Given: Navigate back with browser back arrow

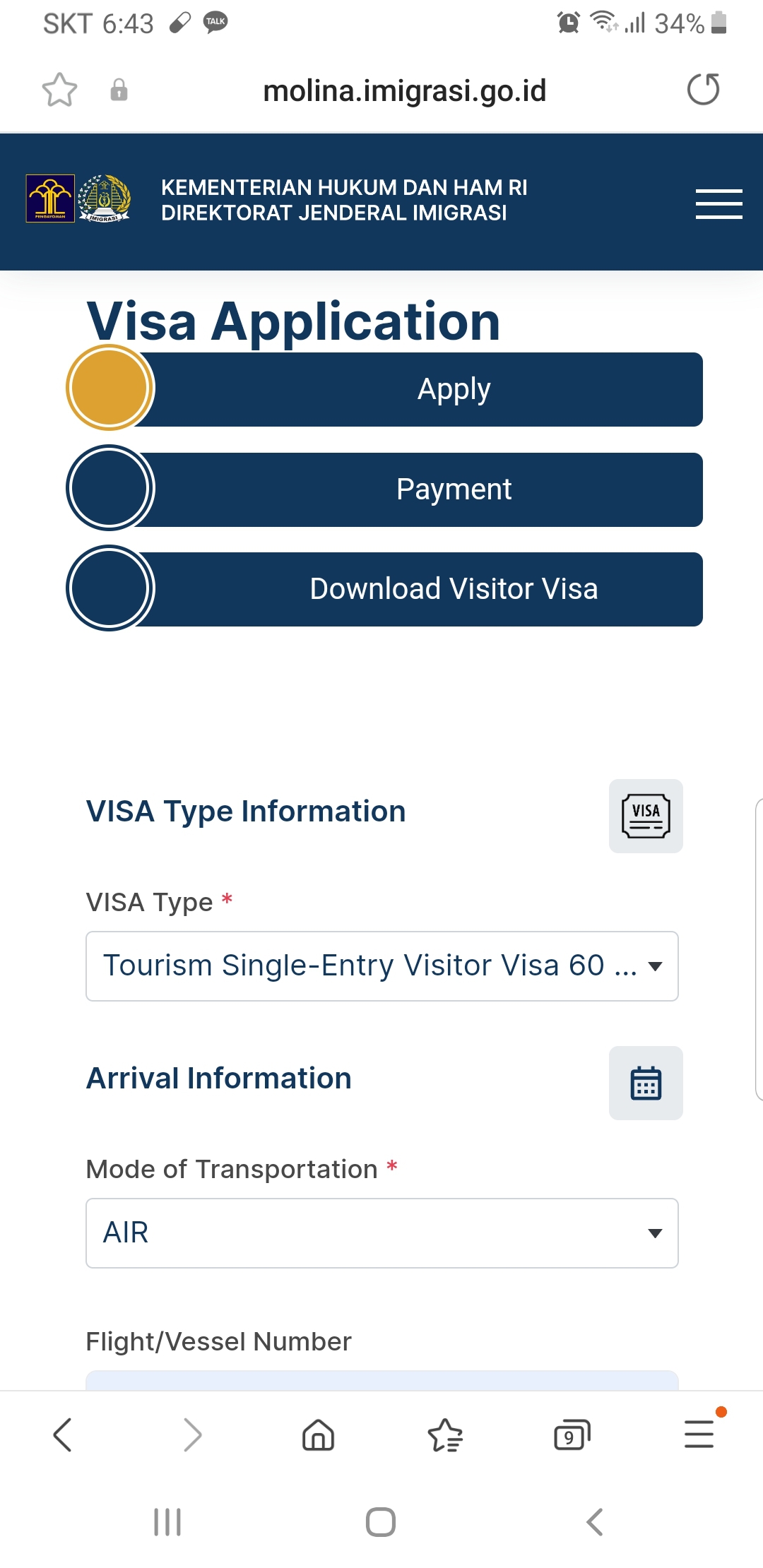Looking at the screenshot, I should pyautogui.click(x=63, y=1435).
